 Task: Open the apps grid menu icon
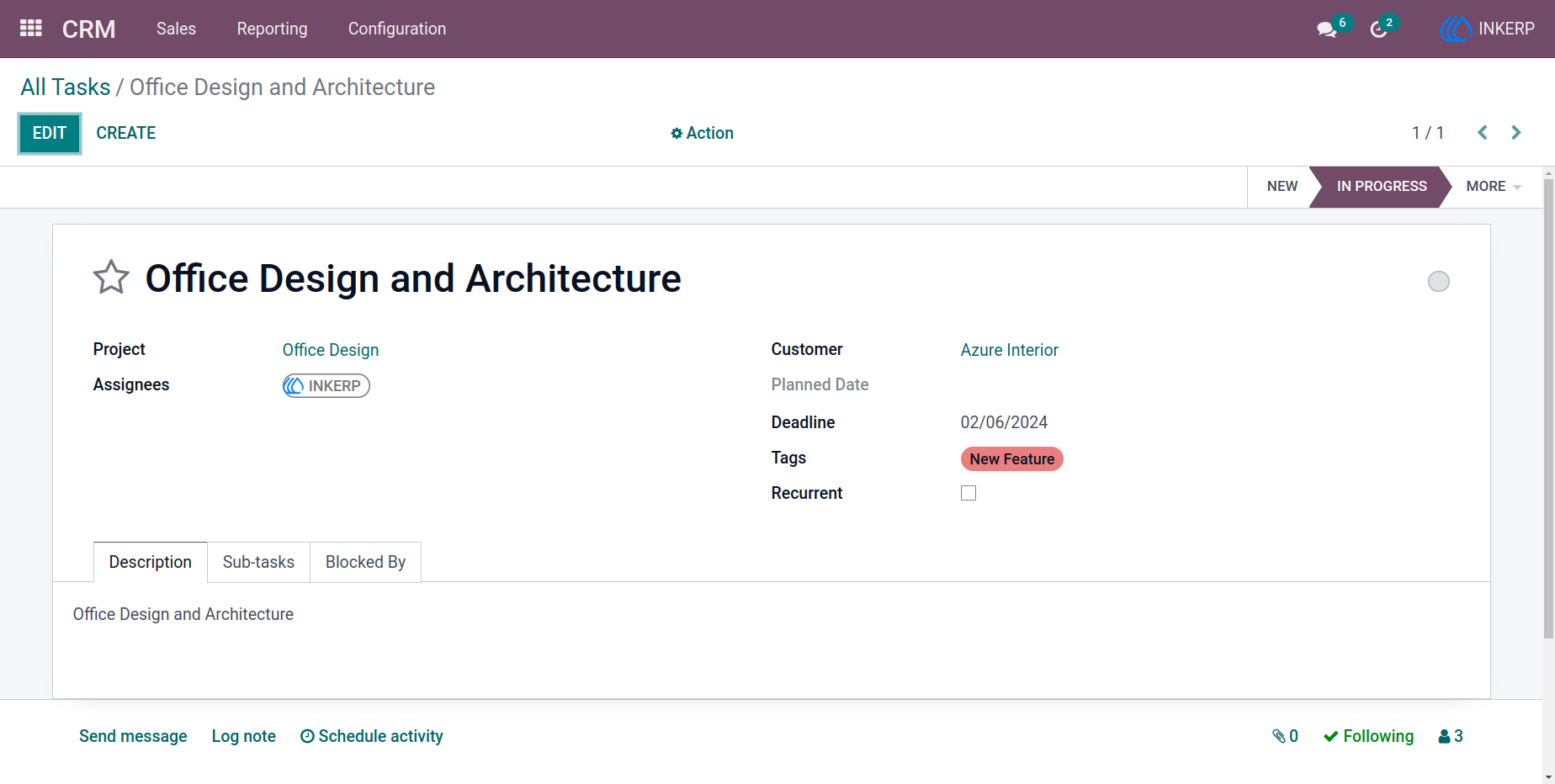pyautogui.click(x=31, y=29)
